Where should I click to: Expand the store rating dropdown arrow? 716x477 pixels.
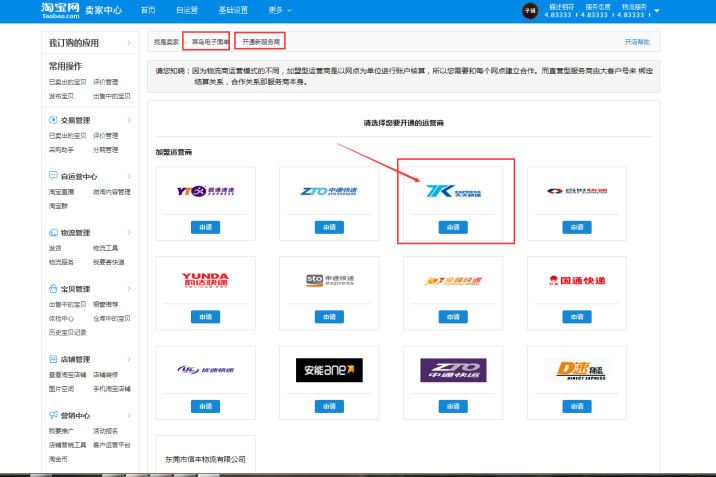point(656,11)
